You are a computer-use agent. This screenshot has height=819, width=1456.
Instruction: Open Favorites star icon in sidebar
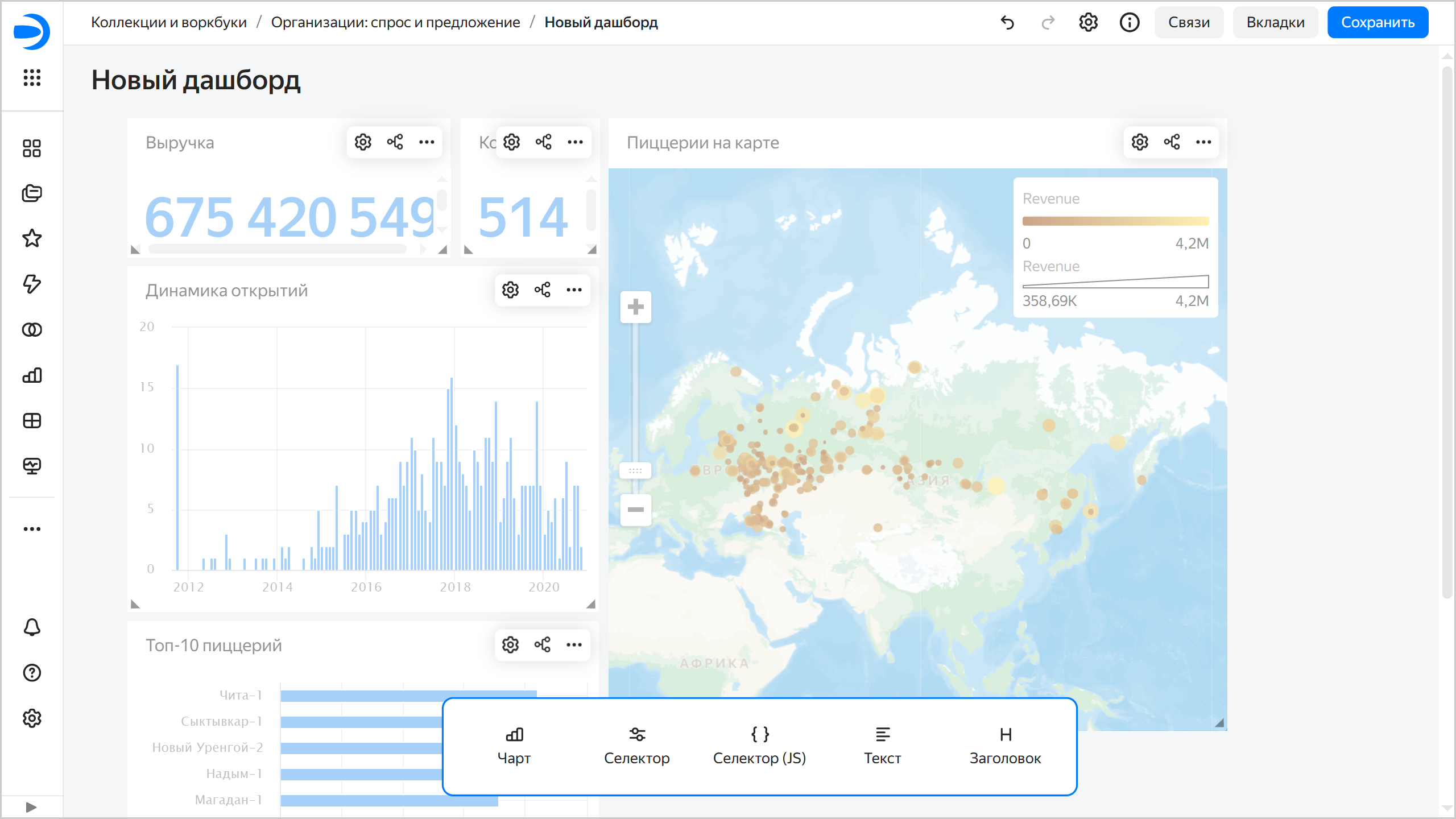pyautogui.click(x=32, y=238)
